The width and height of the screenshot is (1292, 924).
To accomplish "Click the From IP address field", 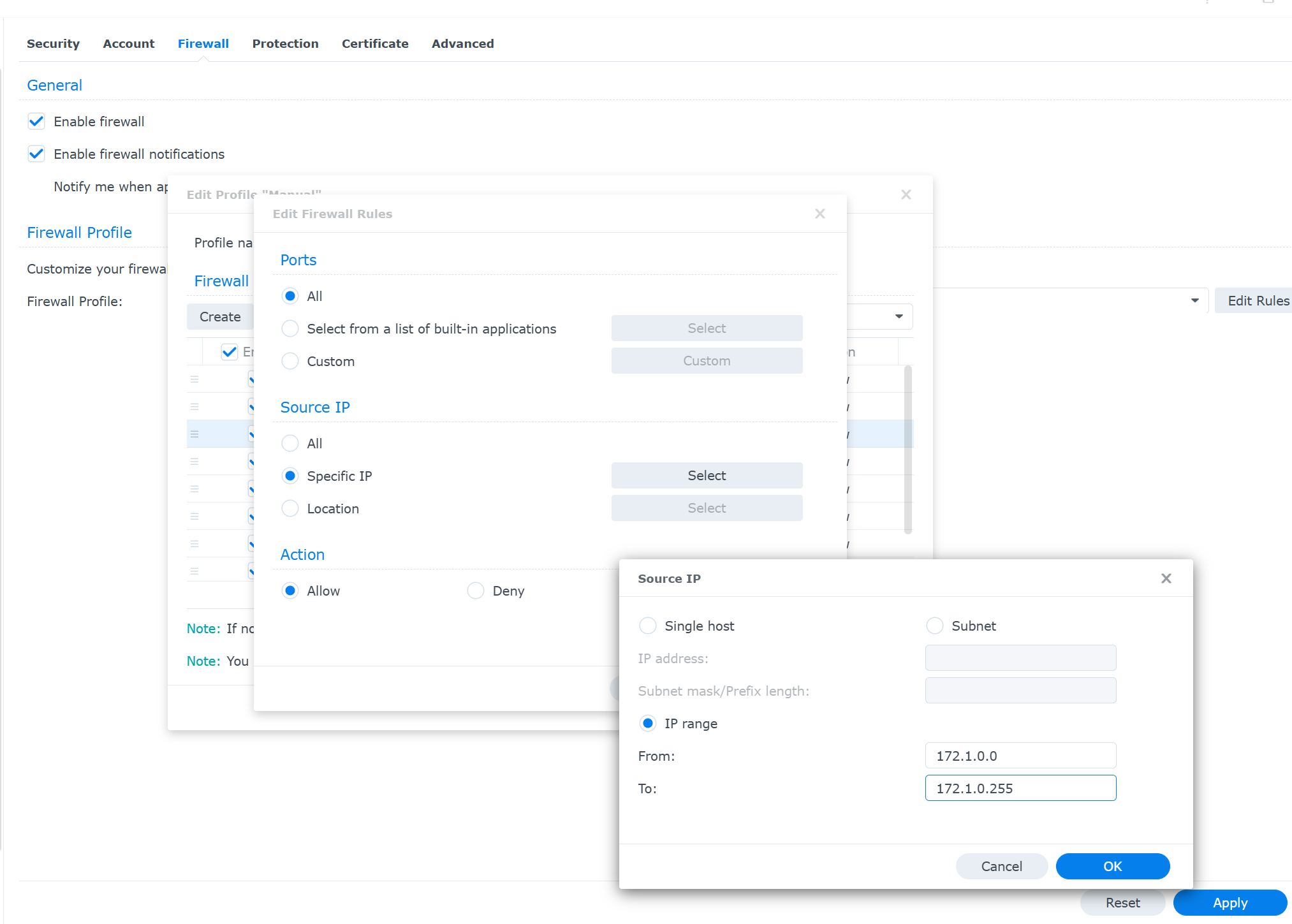I will pyautogui.click(x=1020, y=756).
